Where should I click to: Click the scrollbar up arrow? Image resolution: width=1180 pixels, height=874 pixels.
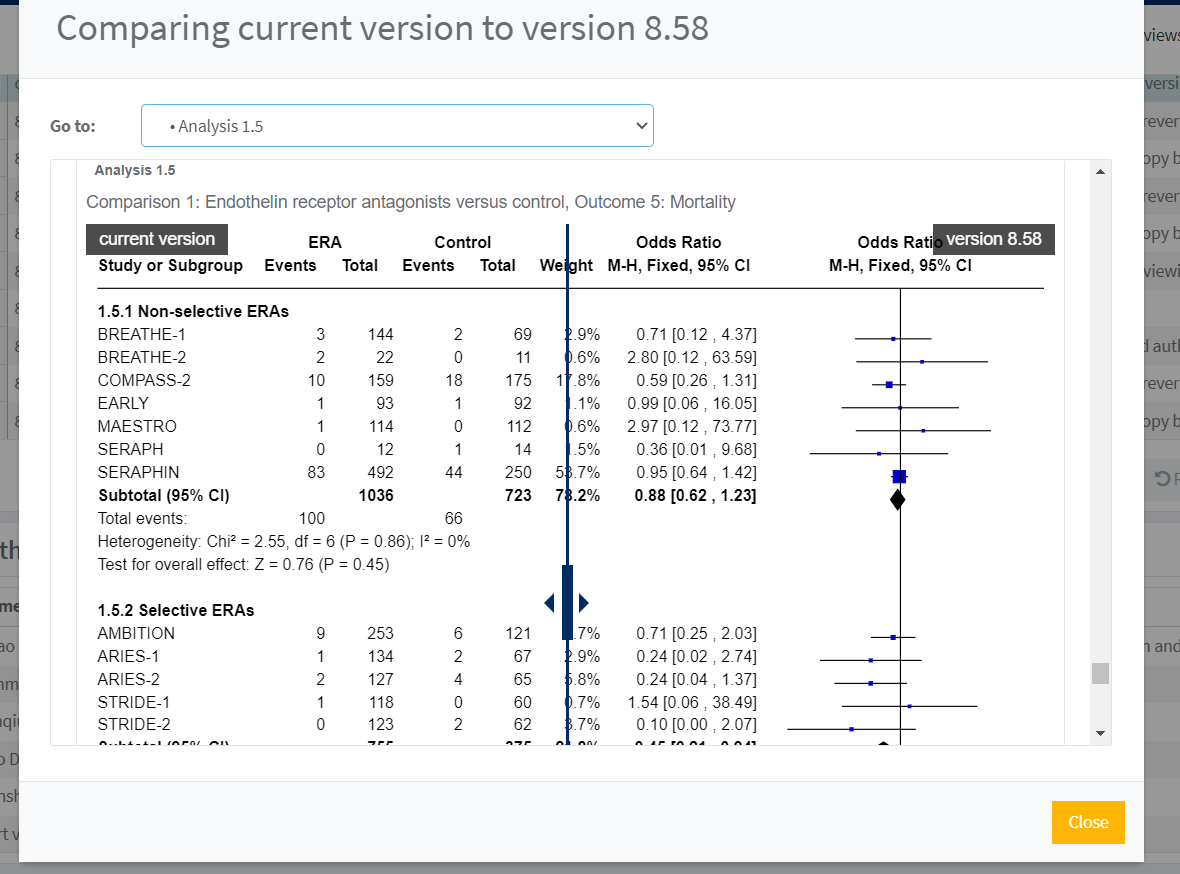point(1100,172)
